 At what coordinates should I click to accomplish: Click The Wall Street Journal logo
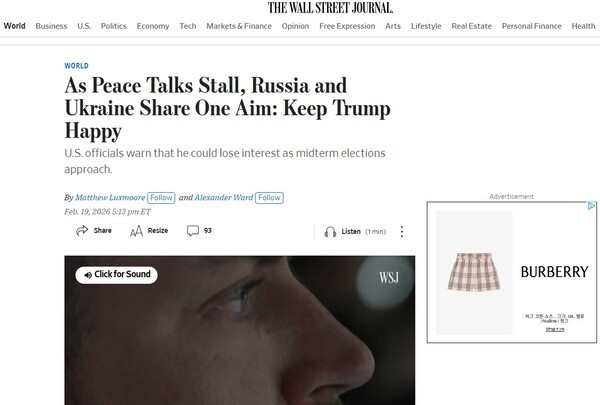pyautogui.click(x=330, y=8)
